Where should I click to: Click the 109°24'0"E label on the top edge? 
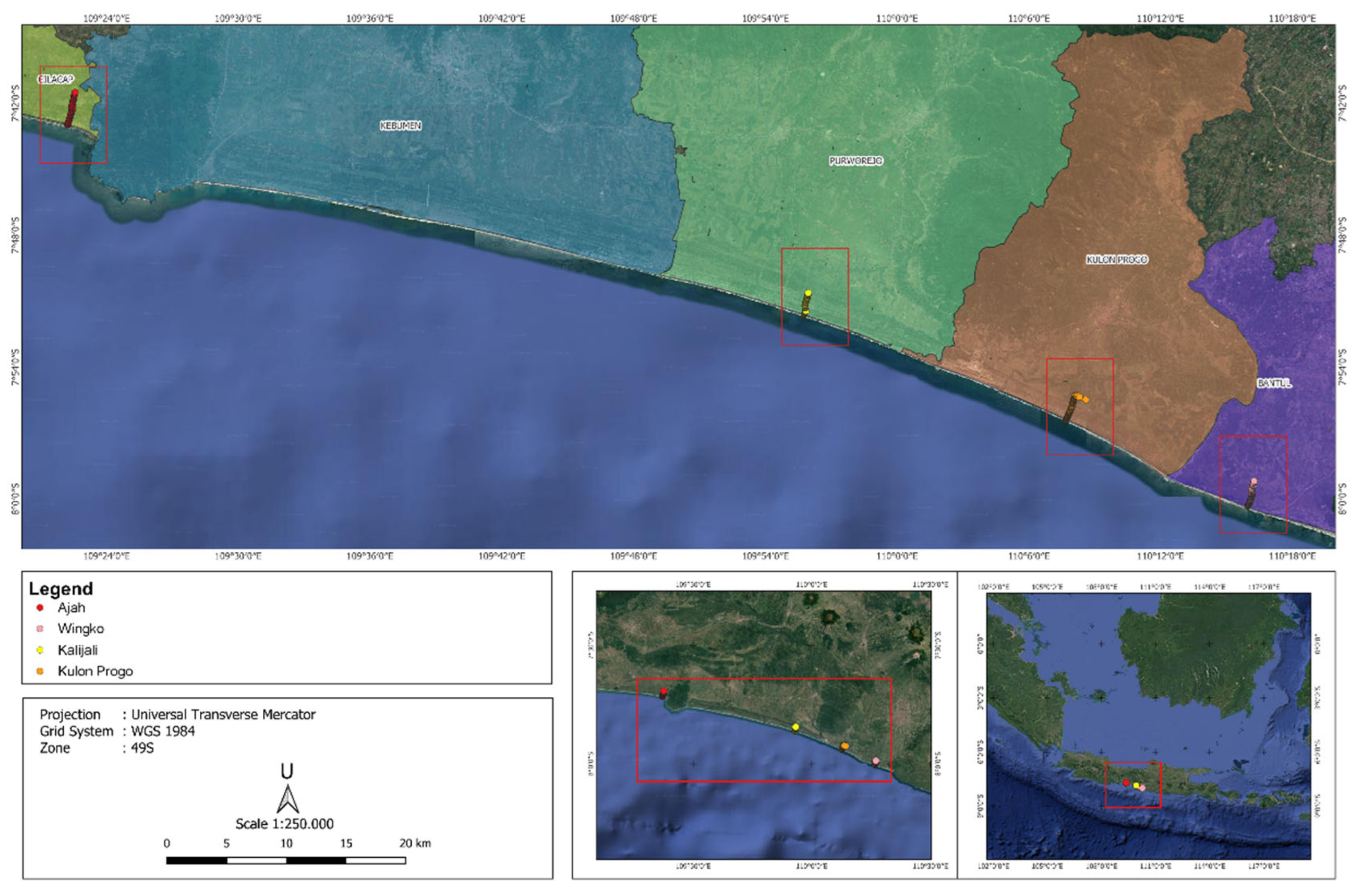click(106, 18)
